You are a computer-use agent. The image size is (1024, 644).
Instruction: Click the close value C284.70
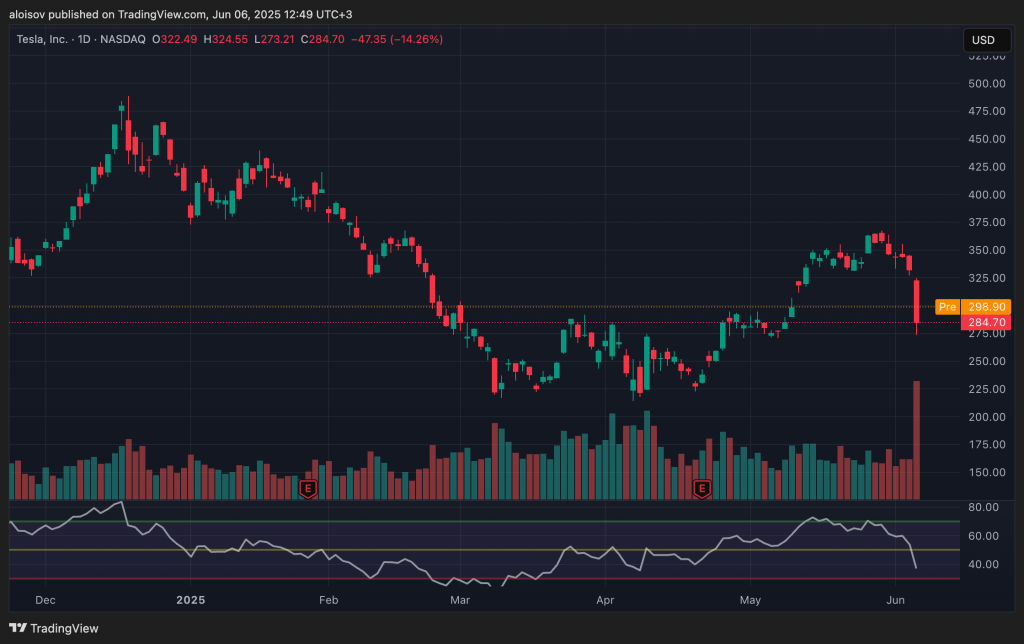pos(323,39)
